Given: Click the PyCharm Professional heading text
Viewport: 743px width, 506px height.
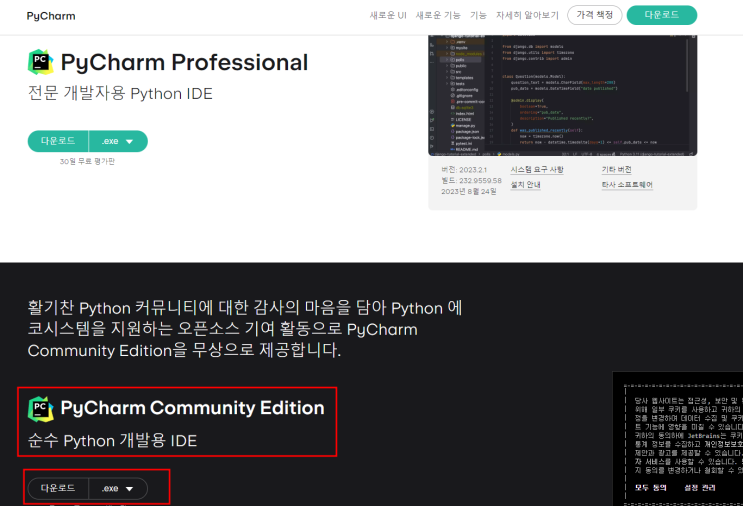Looking at the screenshot, I should point(184,63).
